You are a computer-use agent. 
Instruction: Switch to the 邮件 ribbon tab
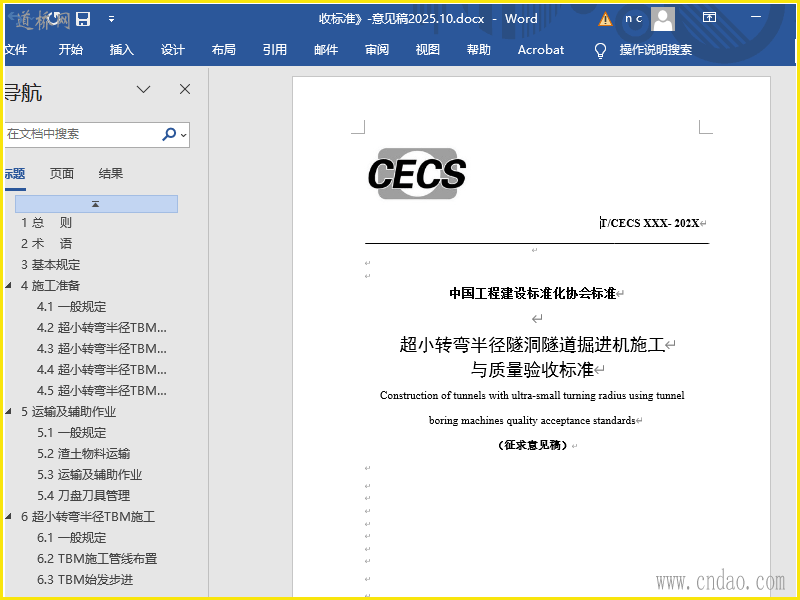click(x=326, y=49)
